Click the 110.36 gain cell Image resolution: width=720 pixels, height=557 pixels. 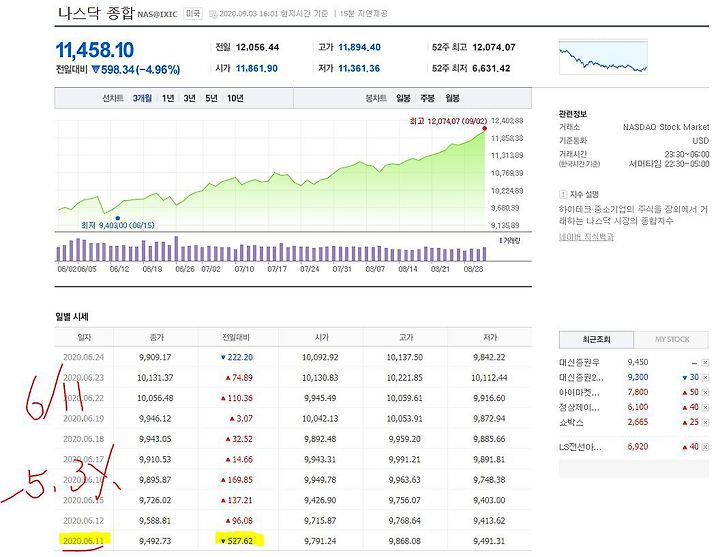[x=239, y=398]
